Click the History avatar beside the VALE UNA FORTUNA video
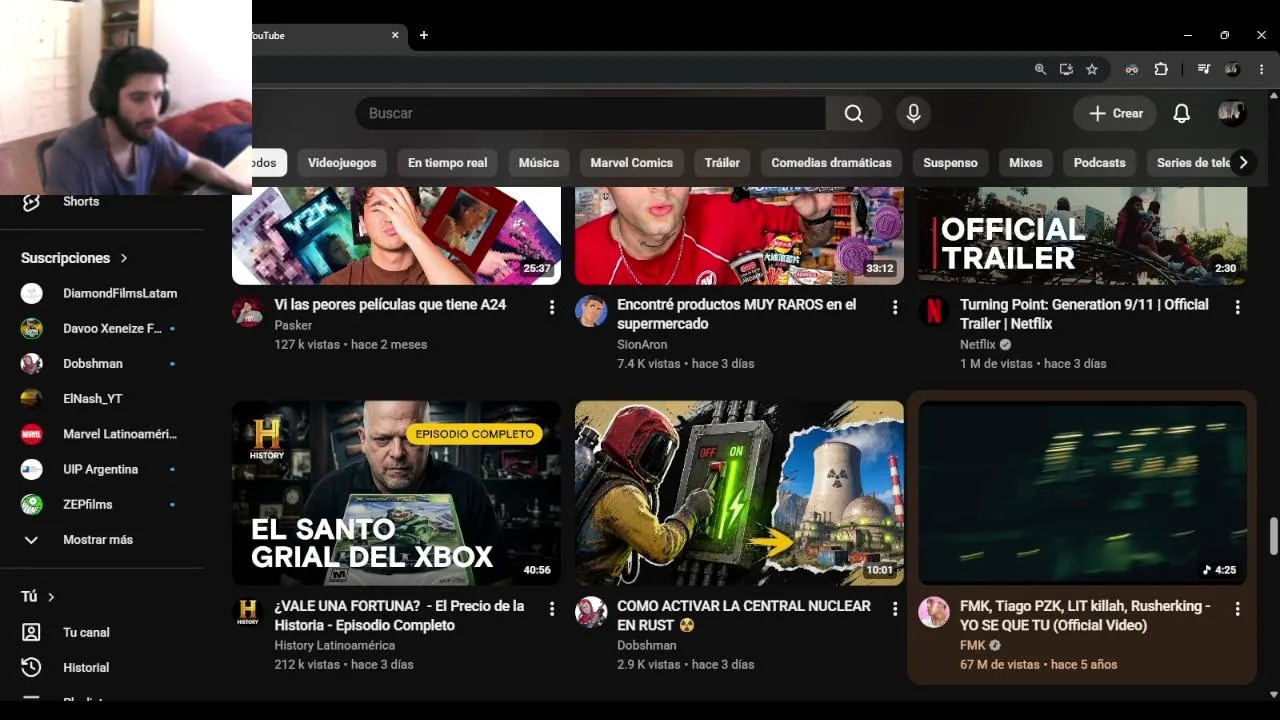This screenshot has width=1280, height=720. (247, 612)
